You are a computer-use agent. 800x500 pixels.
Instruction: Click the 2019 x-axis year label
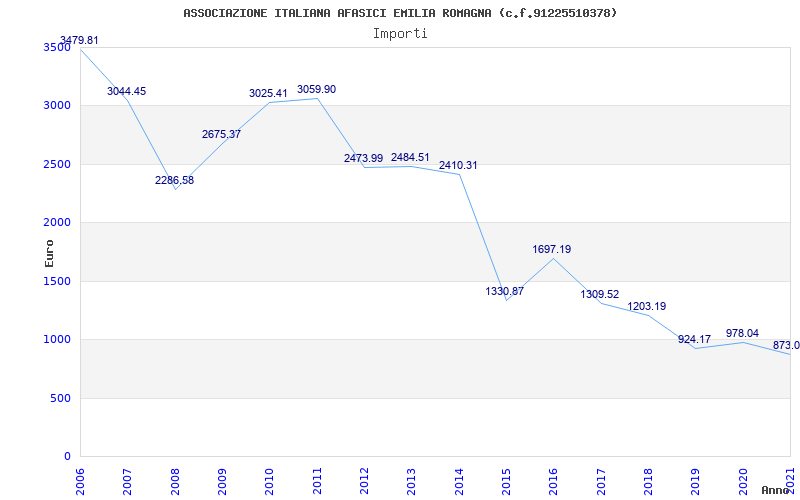(696, 481)
